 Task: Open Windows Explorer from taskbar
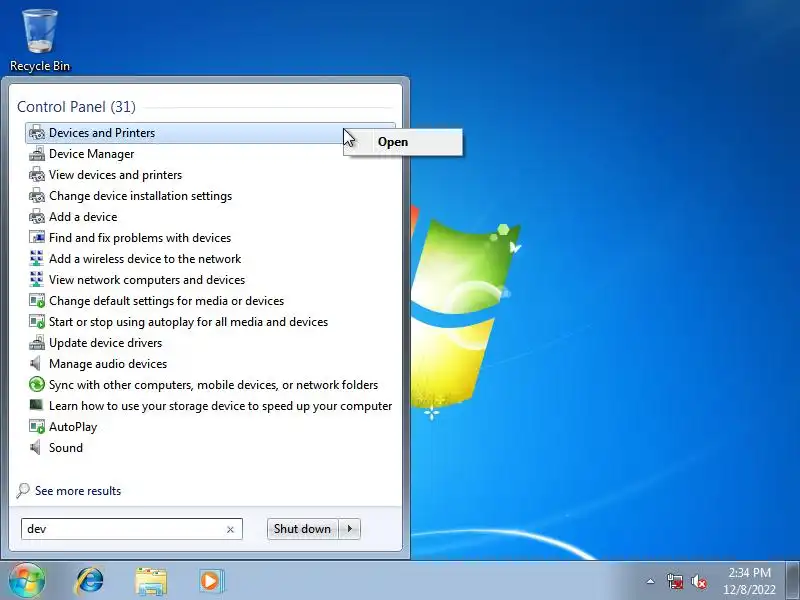click(151, 581)
